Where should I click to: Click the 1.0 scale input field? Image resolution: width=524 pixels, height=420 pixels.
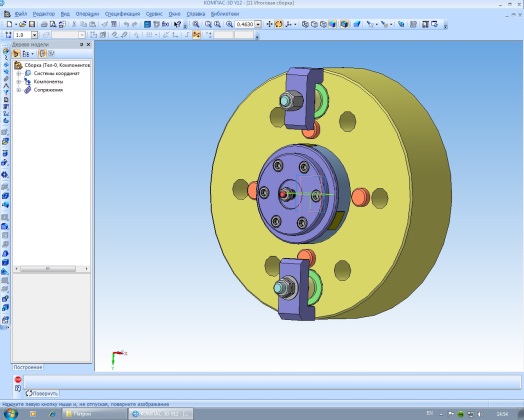[23, 35]
